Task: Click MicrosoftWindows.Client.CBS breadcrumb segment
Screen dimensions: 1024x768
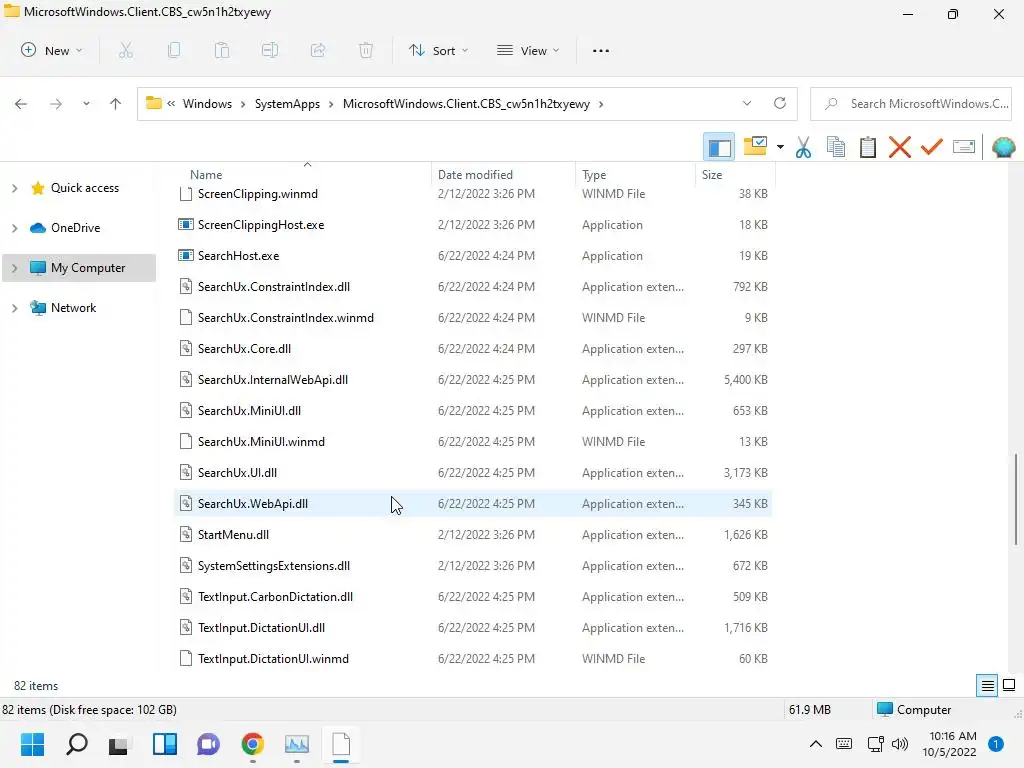Action: click(x=466, y=104)
